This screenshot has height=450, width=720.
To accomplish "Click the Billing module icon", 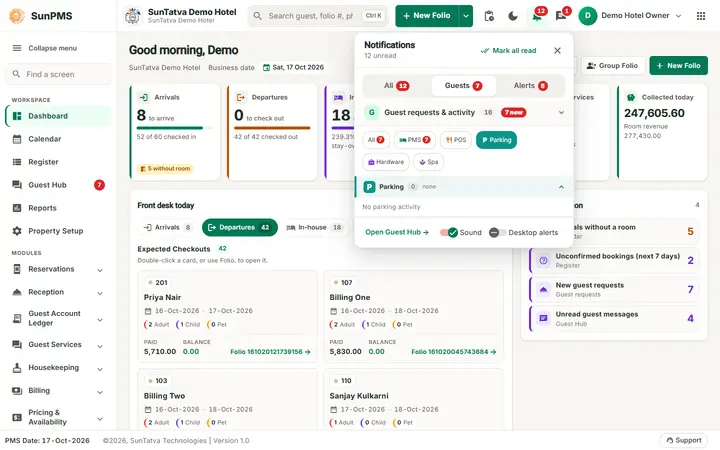I will pyautogui.click(x=17, y=390).
